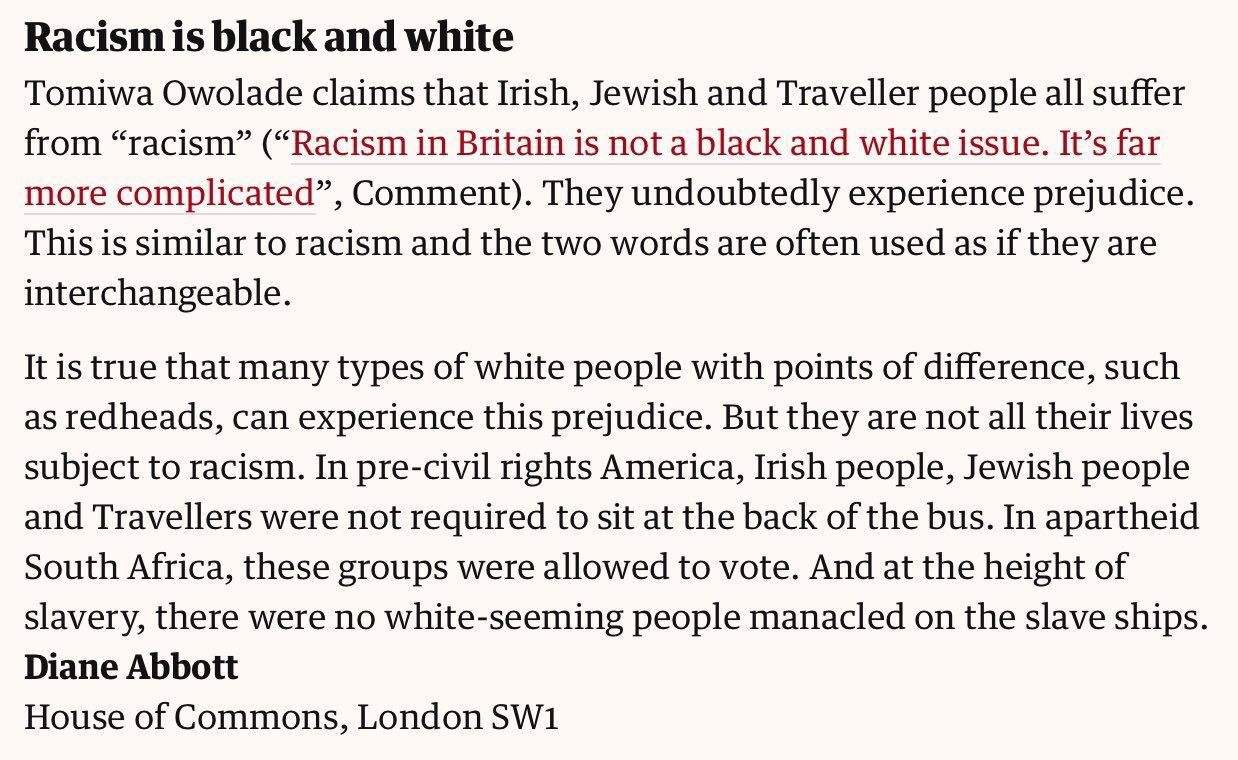Click the author name Diane Abbott
Viewport: 1238px width, 760px height.
(131, 668)
